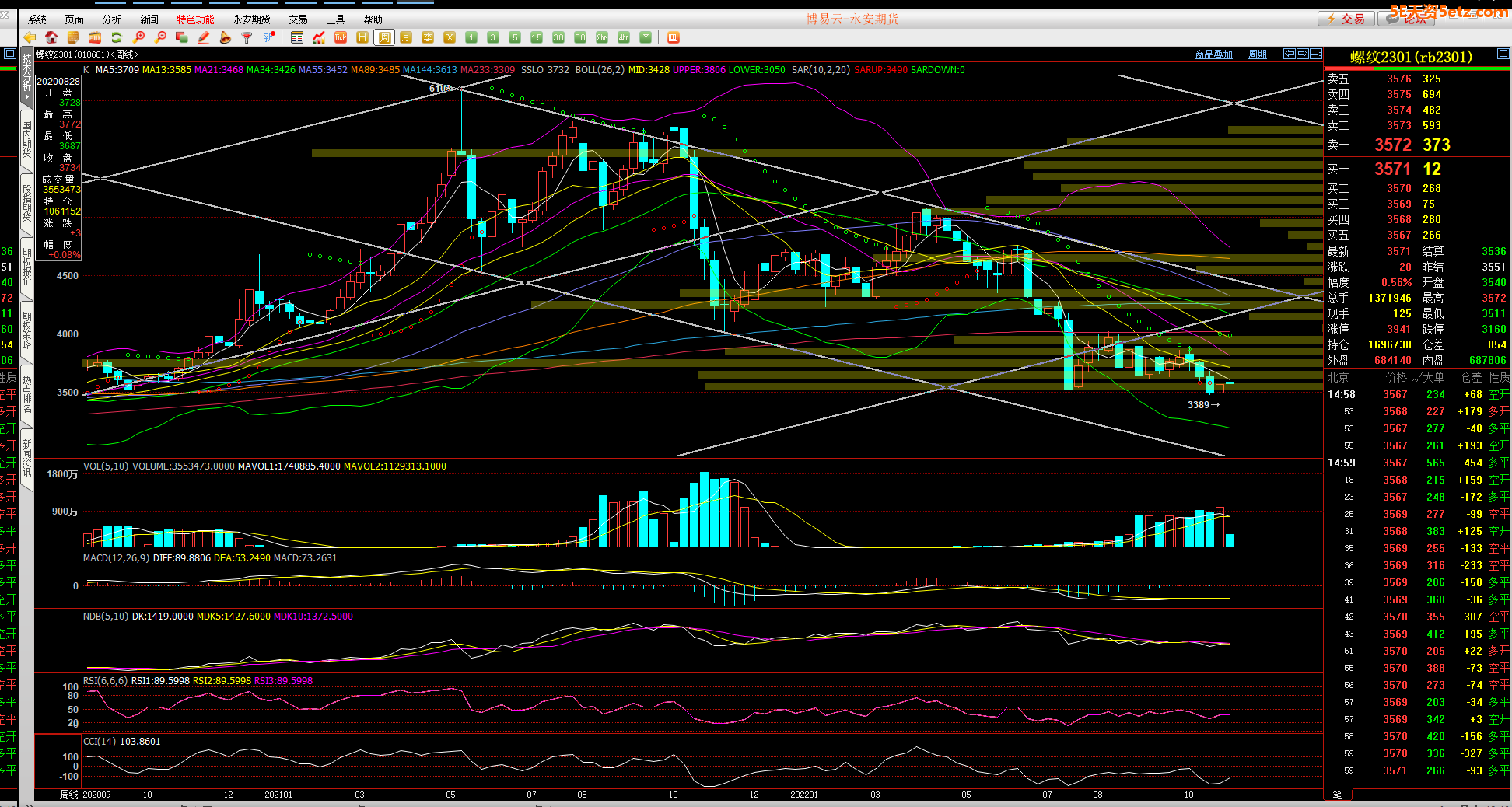Select the 60-minute period button
Screen dimensions: 1512x807
580,37
